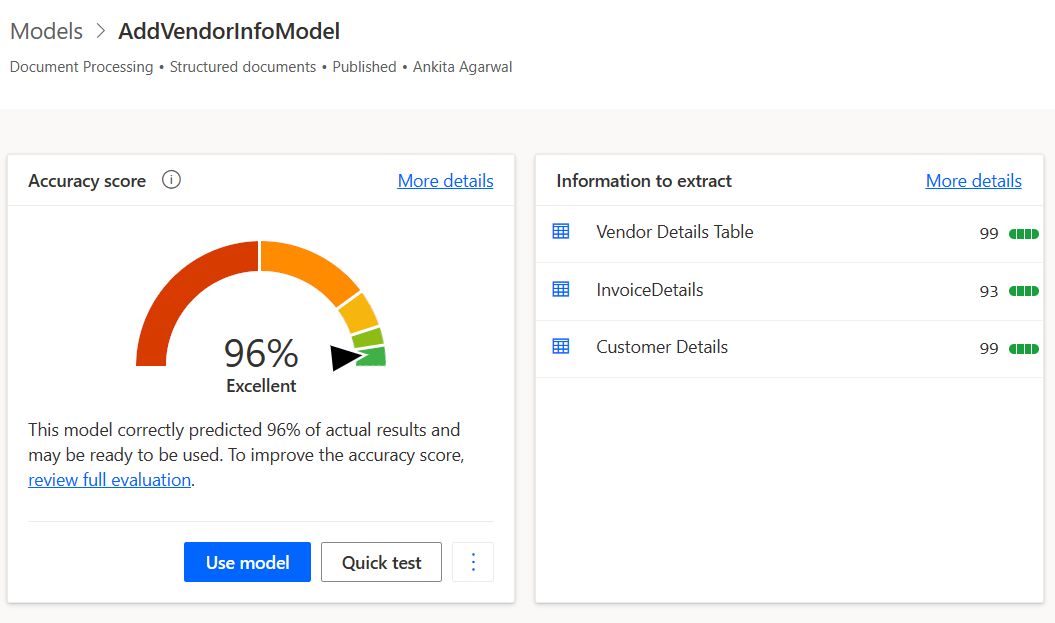
Task: Click the yellow segment of accuracy gauge
Action: 359,314
